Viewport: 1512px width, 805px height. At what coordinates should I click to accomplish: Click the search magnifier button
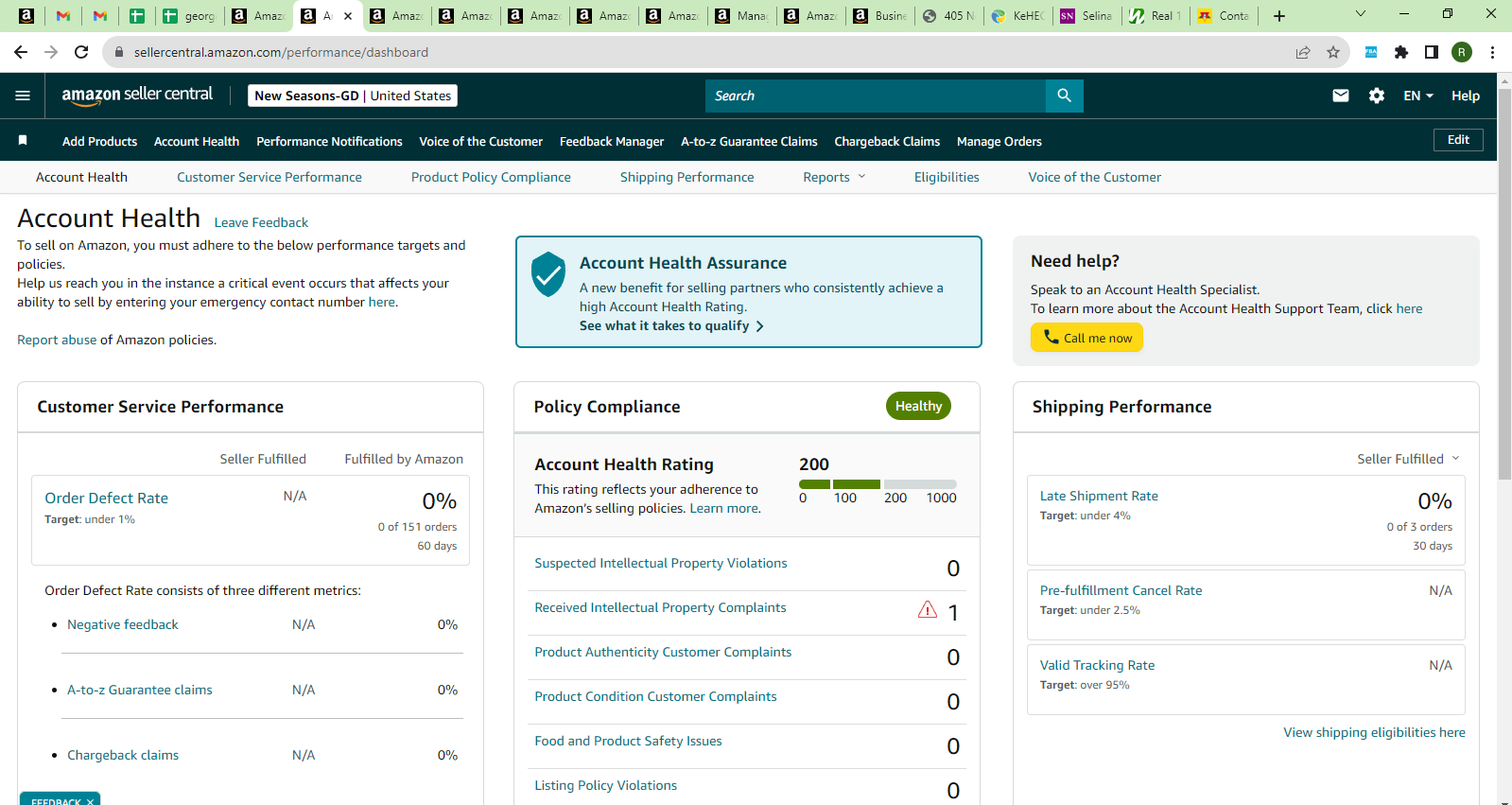click(1065, 96)
